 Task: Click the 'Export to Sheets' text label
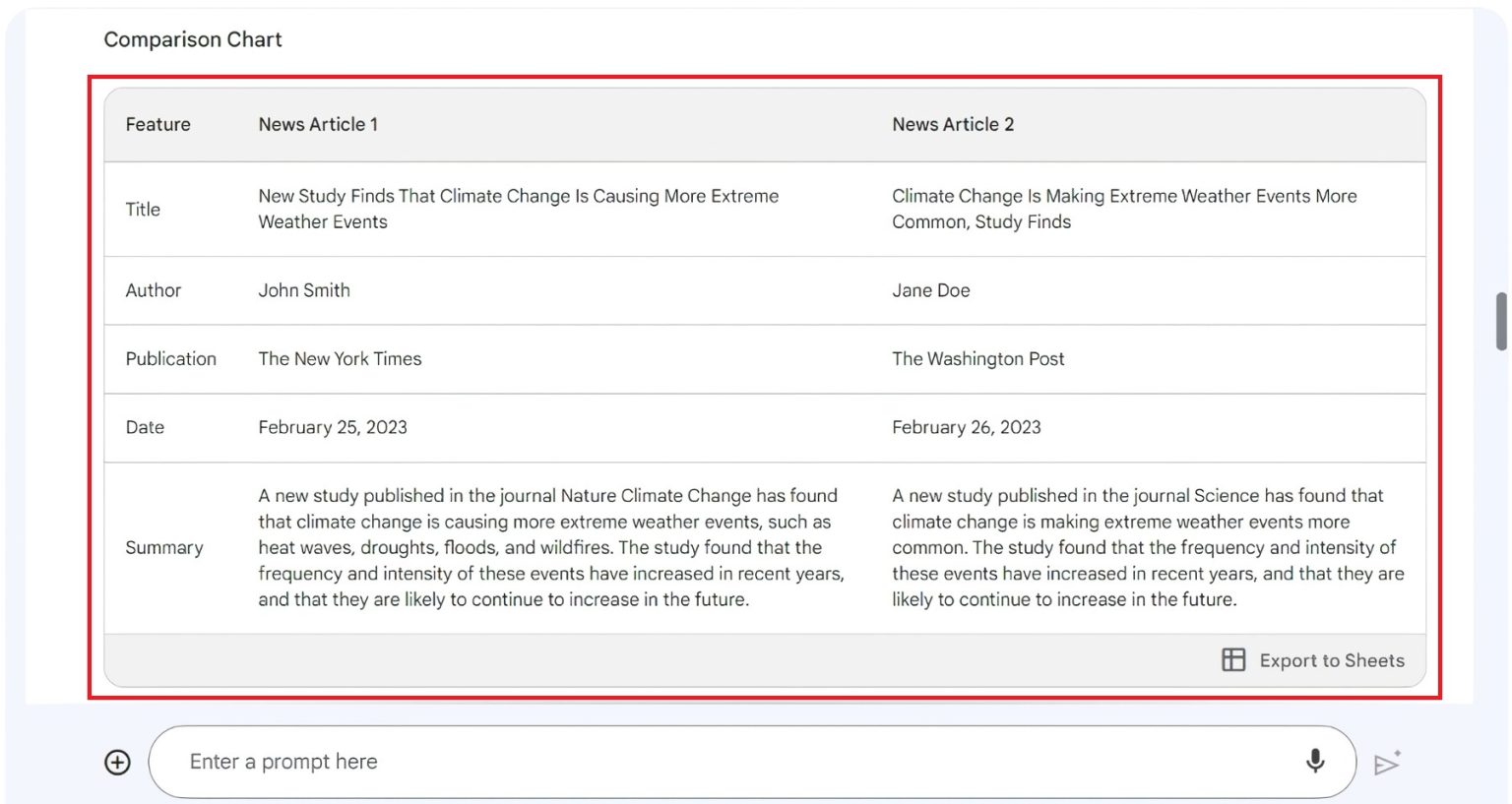coord(1331,661)
